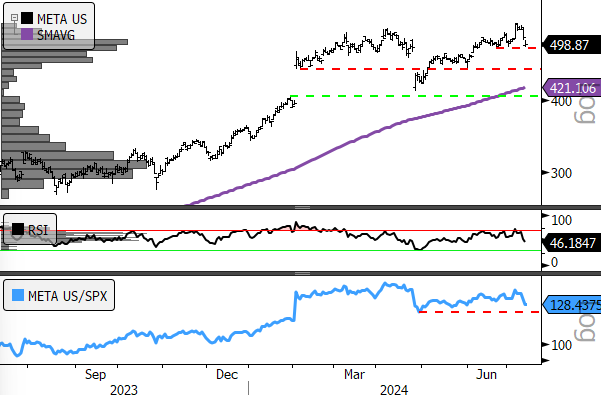
Task: Collapse the META US legend tree expander
Action: click(14, 18)
